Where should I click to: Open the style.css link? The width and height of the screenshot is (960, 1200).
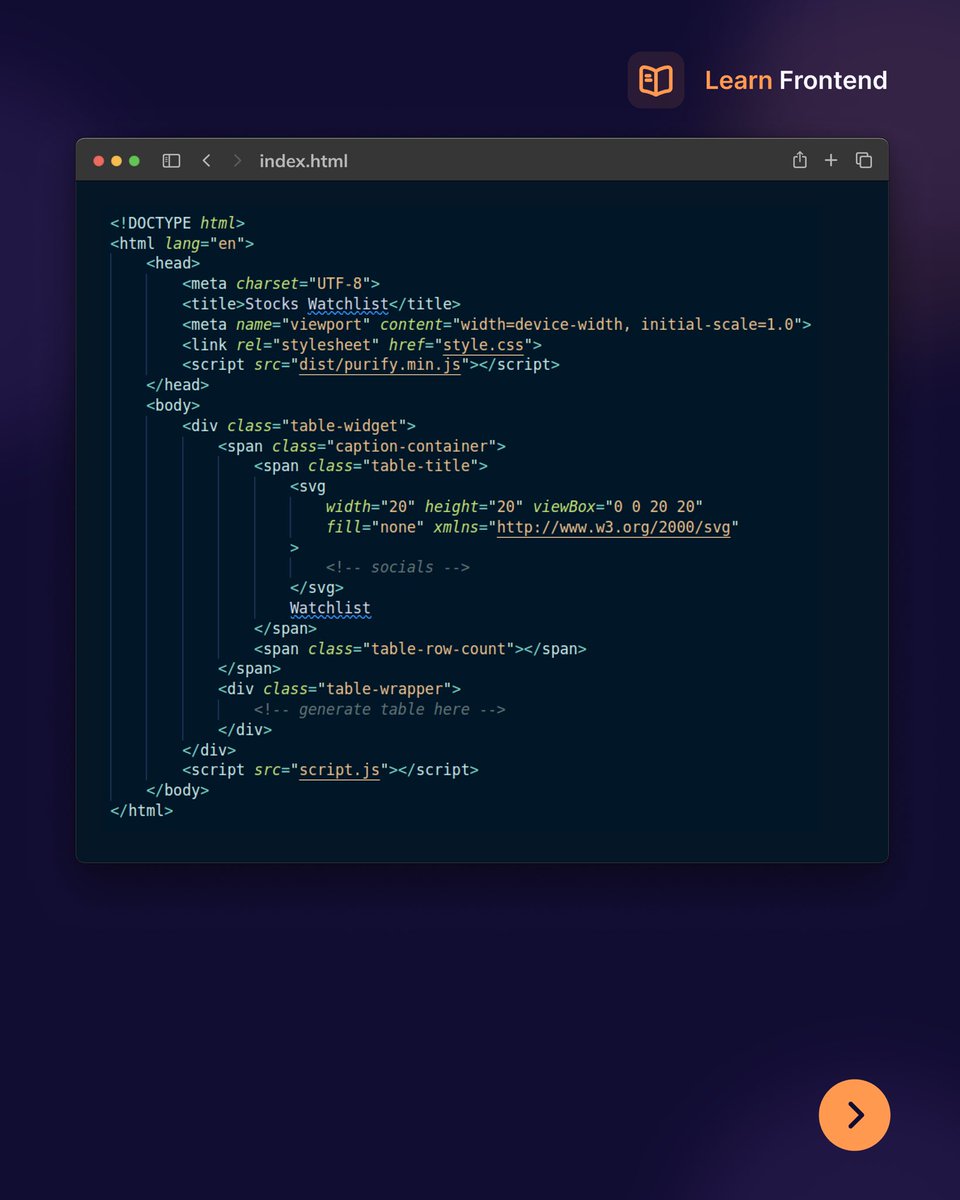click(x=484, y=345)
